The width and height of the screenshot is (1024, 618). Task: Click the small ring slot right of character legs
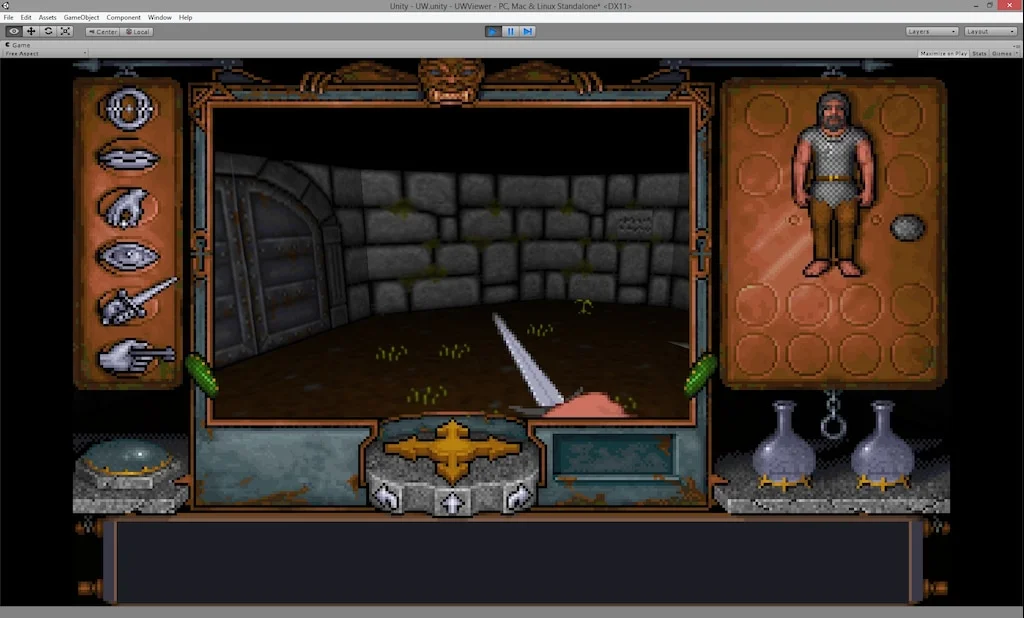point(876,220)
